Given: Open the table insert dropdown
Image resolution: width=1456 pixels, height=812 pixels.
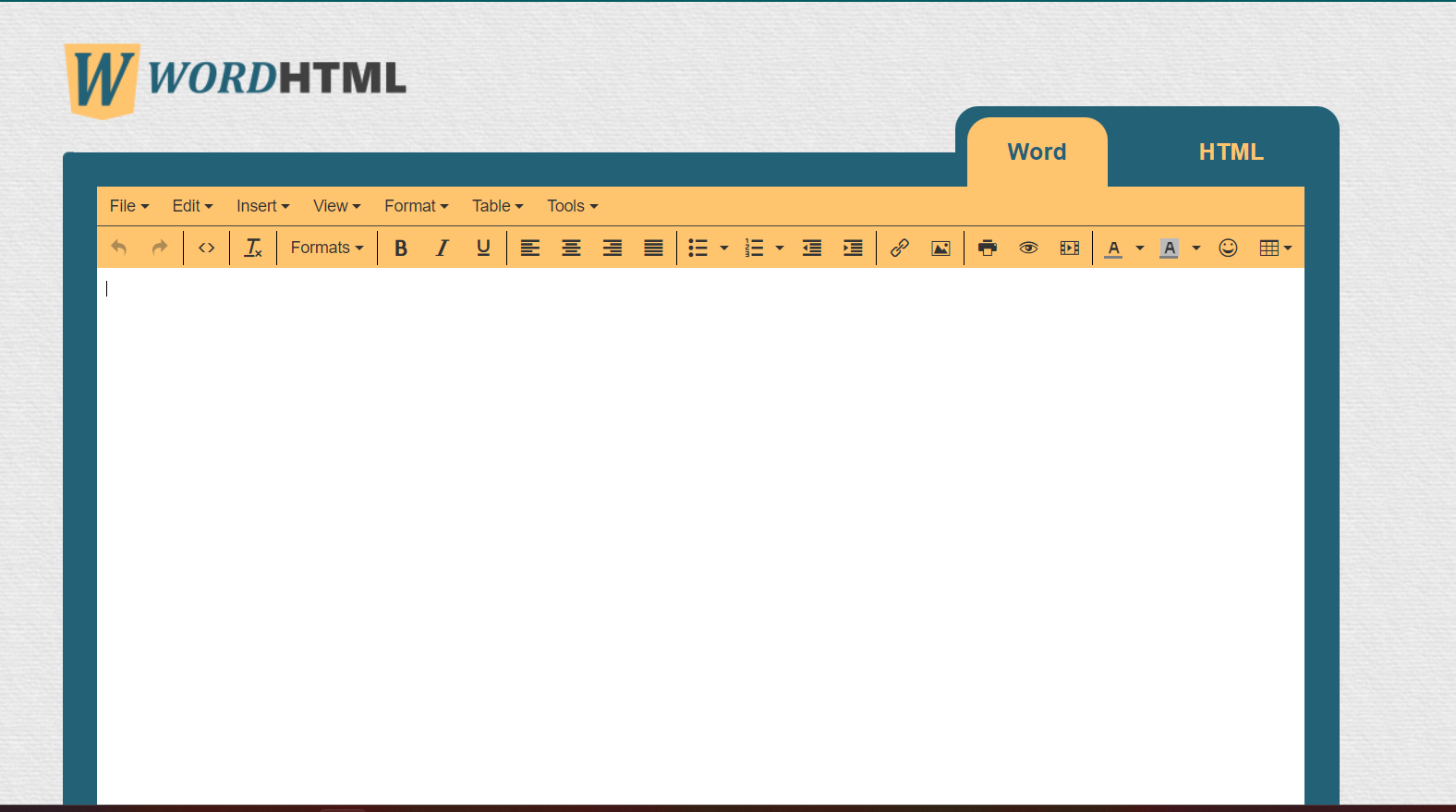Looking at the screenshot, I should click(1276, 248).
